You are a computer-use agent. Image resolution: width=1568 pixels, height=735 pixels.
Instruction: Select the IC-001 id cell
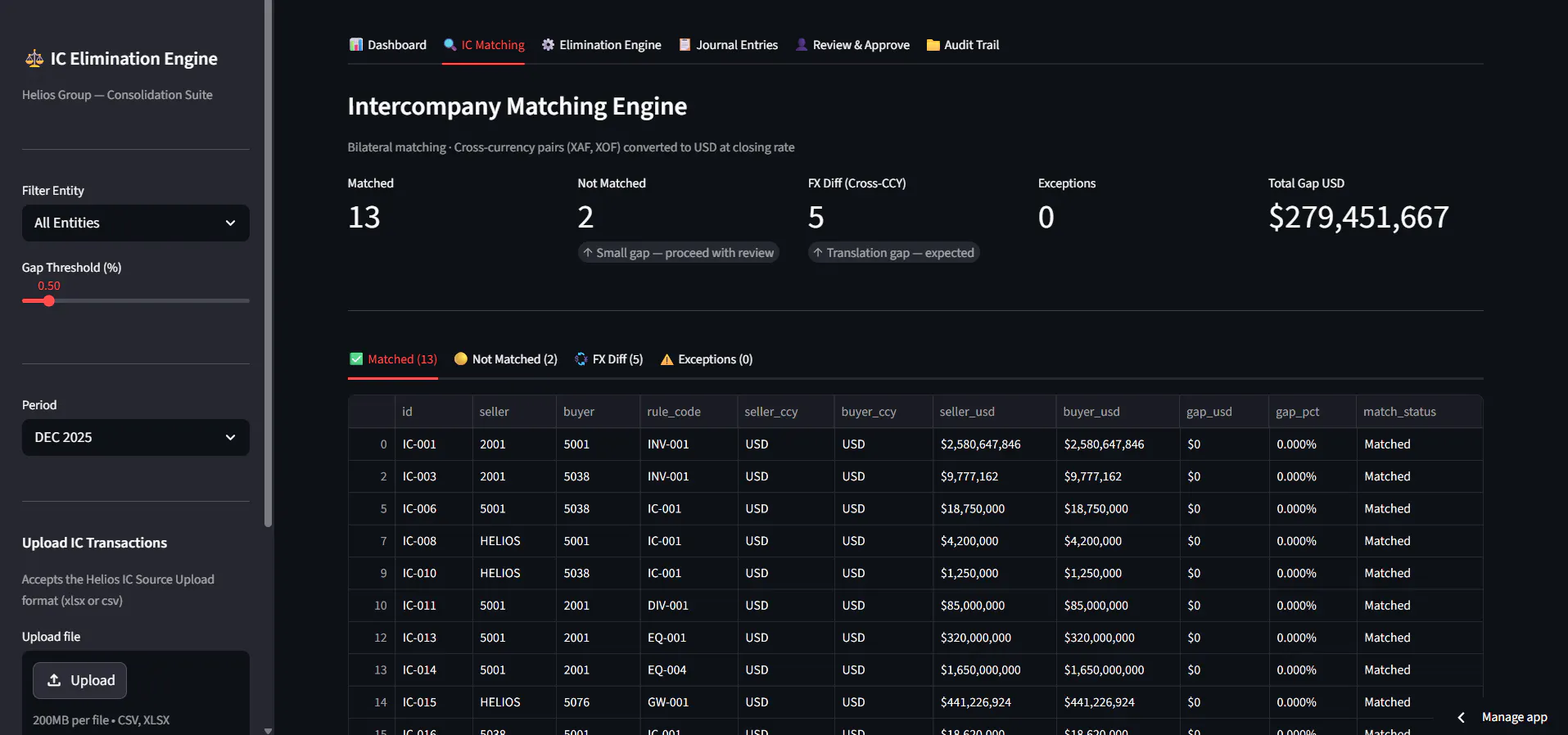click(433, 444)
